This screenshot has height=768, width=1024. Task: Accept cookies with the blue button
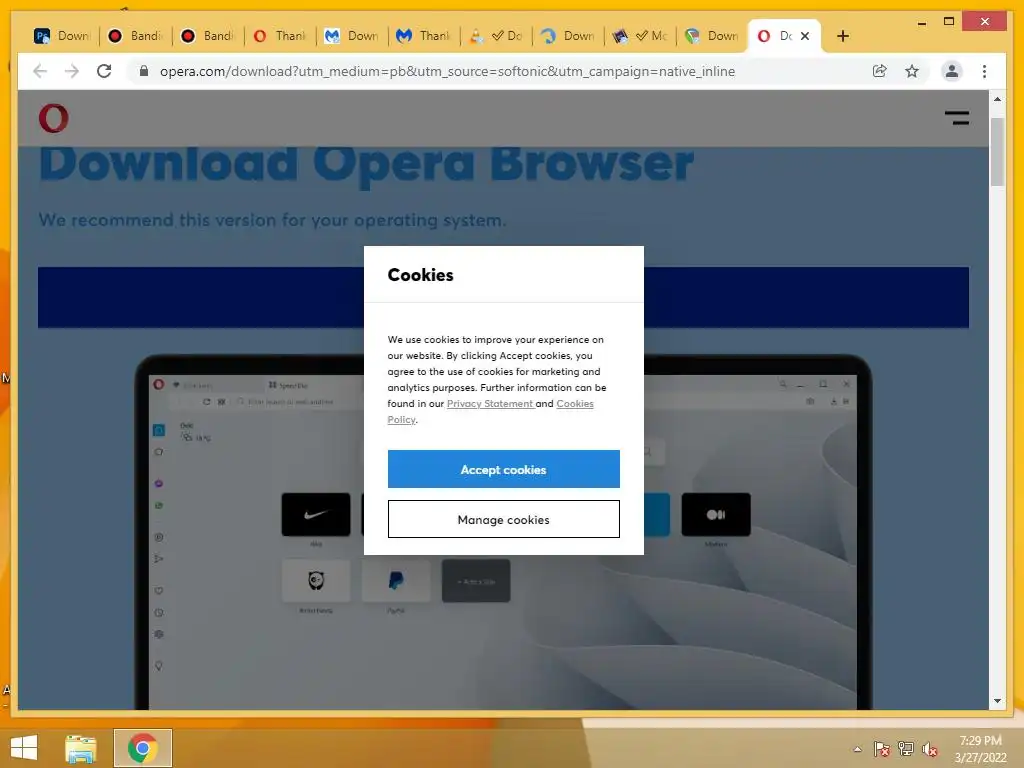pyautogui.click(x=504, y=469)
